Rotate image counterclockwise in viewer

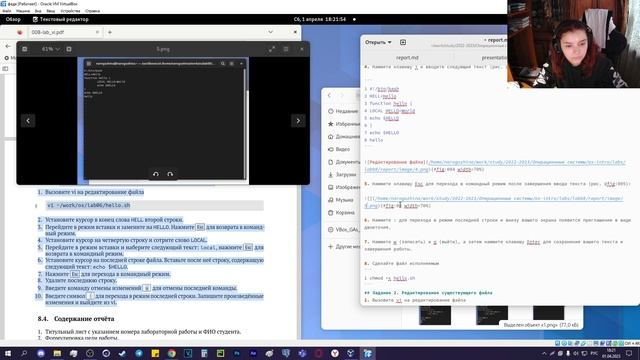click(156, 174)
